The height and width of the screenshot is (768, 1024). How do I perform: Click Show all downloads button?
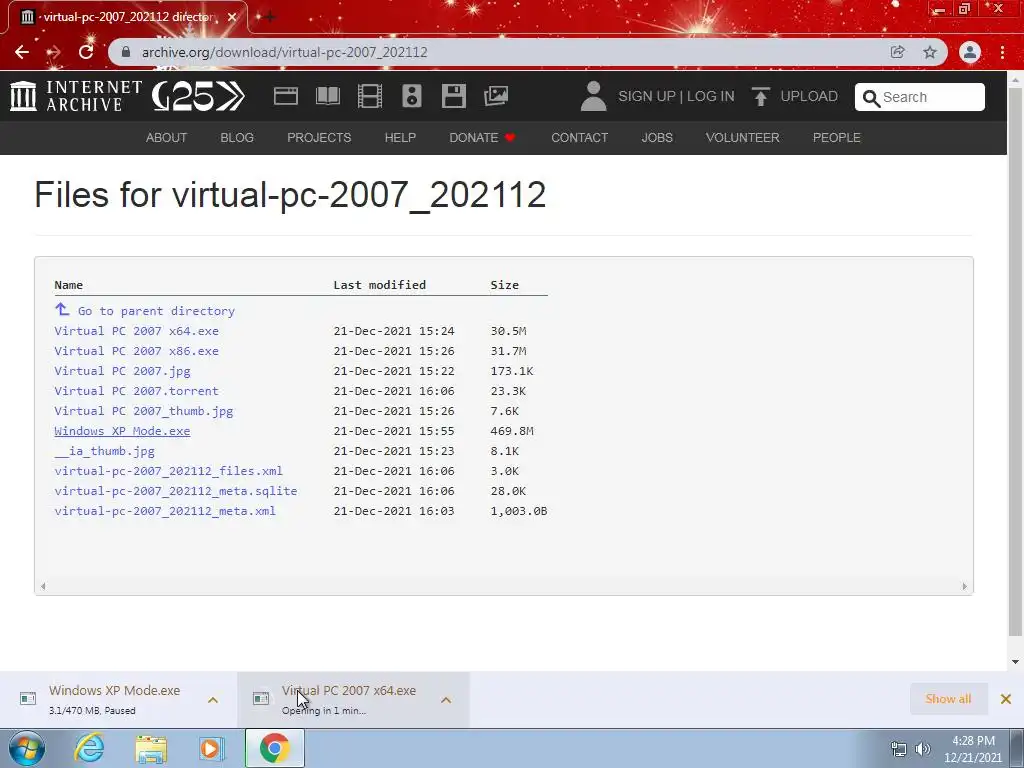(948, 699)
